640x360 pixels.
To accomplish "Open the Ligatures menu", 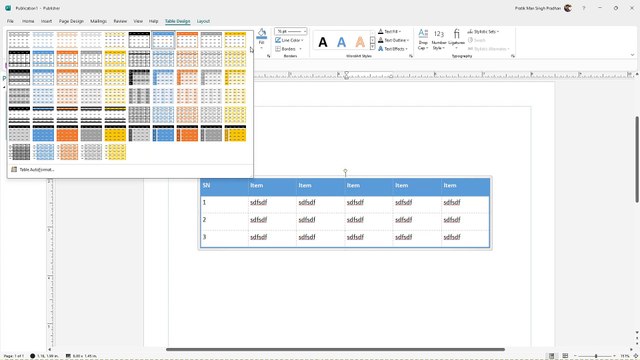I will [x=456, y=39].
